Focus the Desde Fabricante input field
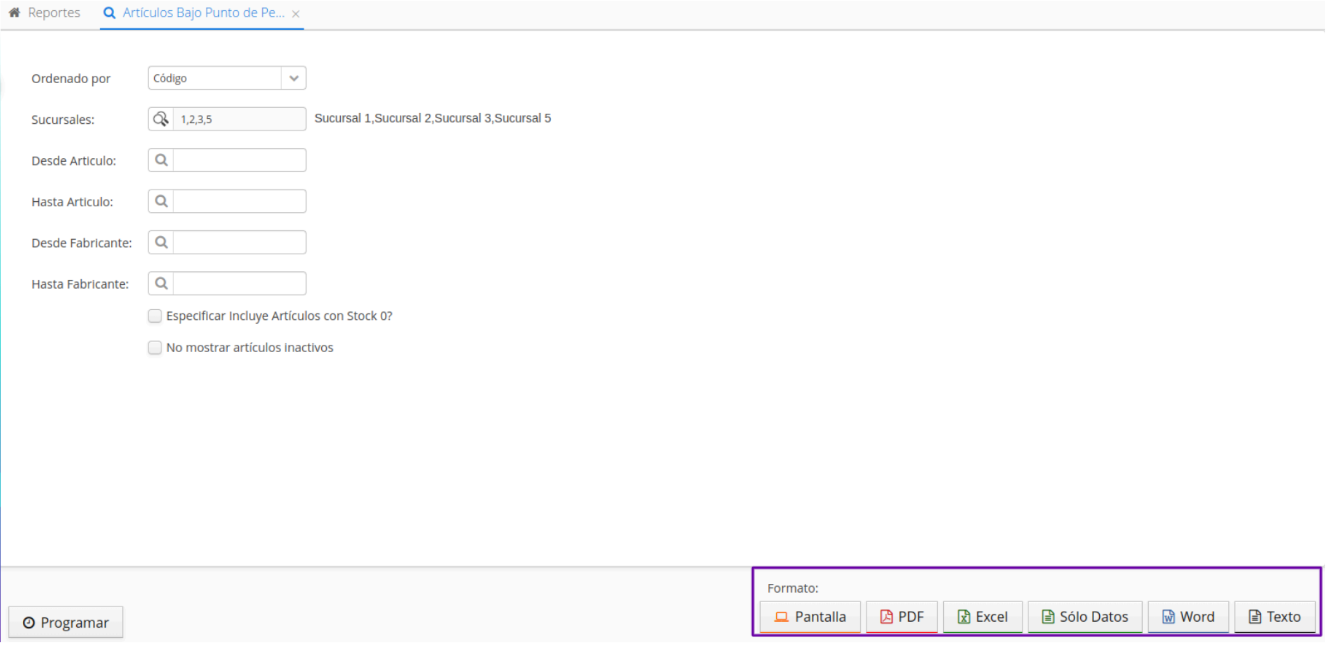1329x645 pixels. pyautogui.click(x=240, y=242)
